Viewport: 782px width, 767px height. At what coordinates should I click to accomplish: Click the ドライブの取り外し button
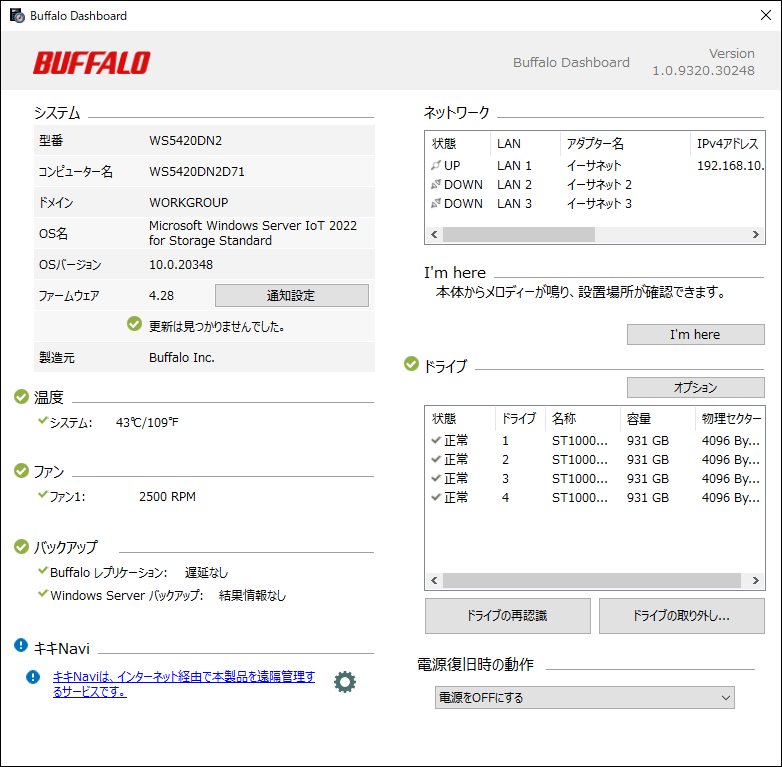click(x=681, y=616)
